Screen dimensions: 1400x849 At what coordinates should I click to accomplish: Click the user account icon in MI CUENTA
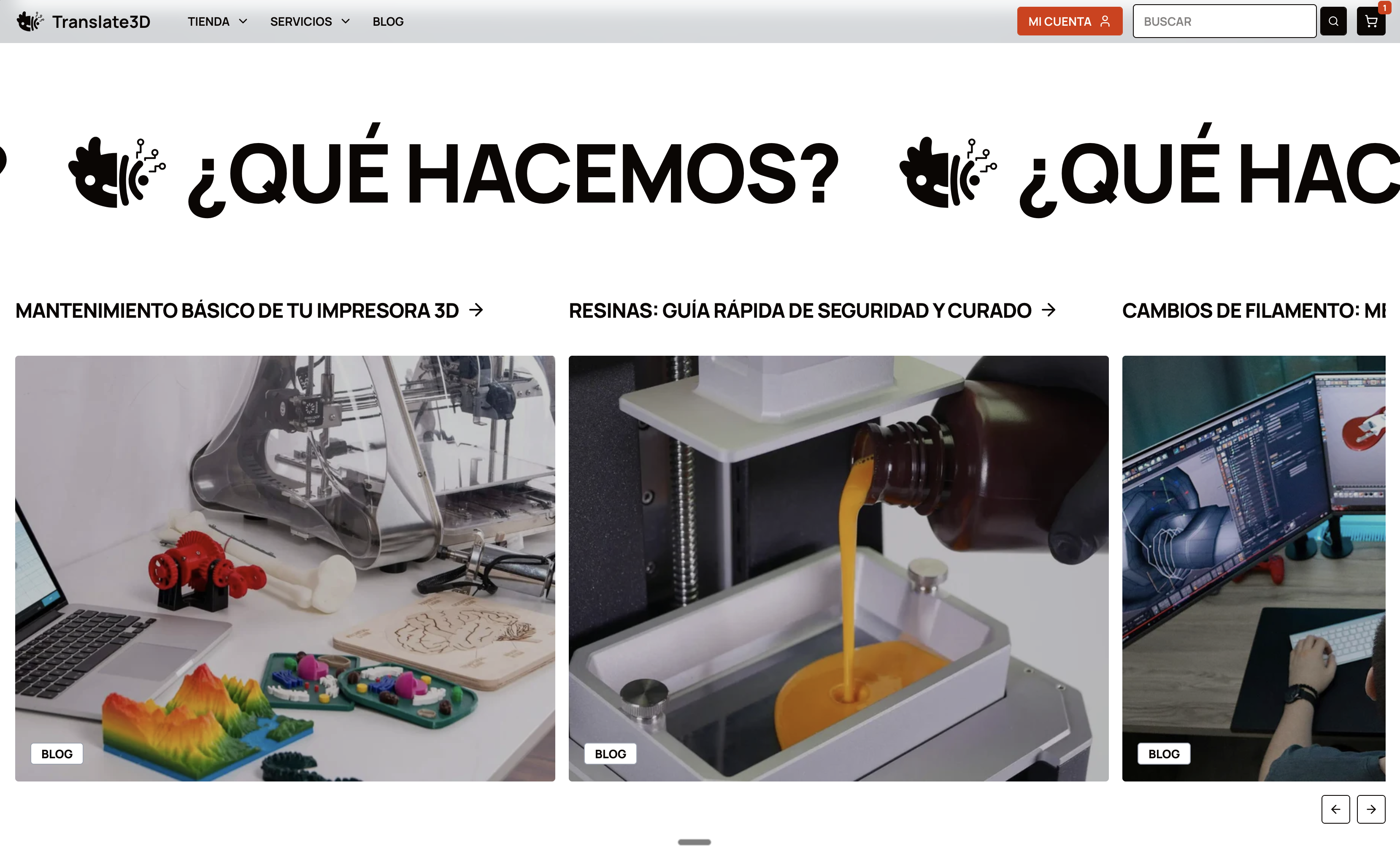(x=1105, y=21)
